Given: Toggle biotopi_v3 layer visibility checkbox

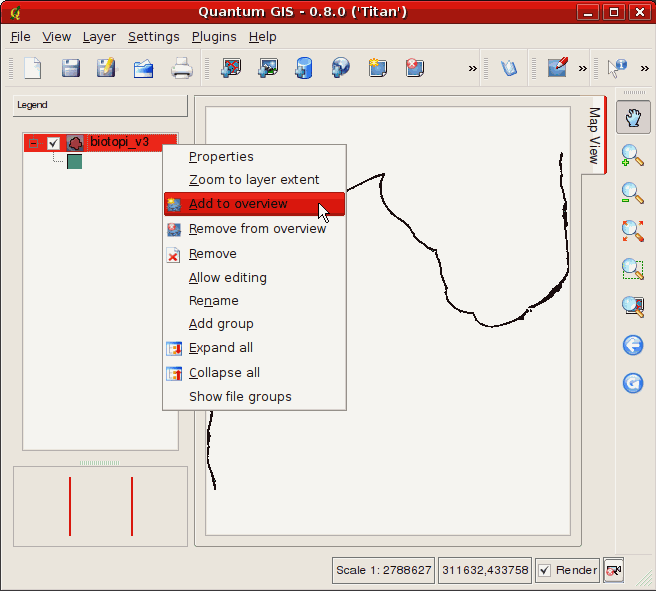Looking at the screenshot, I should click(53, 143).
